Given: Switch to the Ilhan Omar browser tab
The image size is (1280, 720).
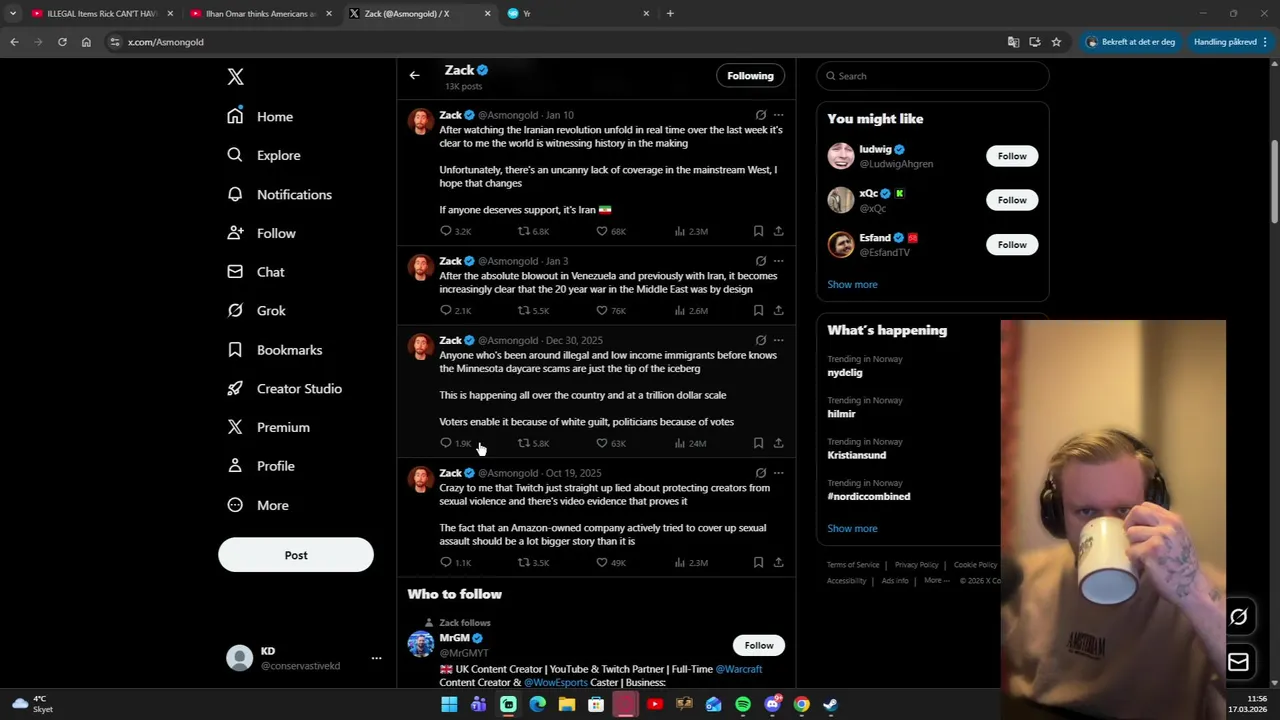Looking at the screenshot, I should click(260, 14).
